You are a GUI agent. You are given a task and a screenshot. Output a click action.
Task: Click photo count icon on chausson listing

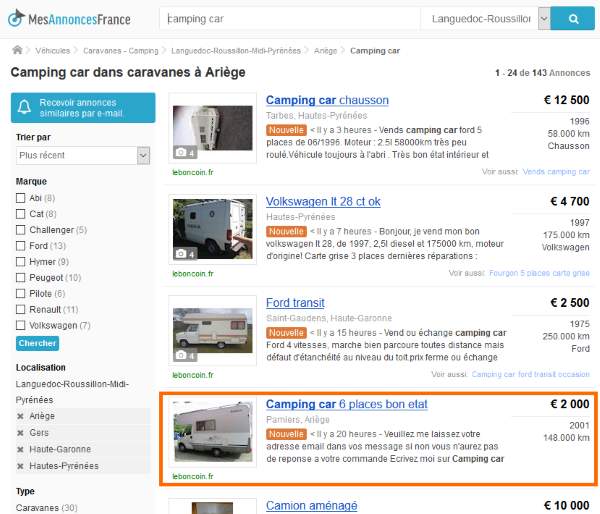click(185, 153)
